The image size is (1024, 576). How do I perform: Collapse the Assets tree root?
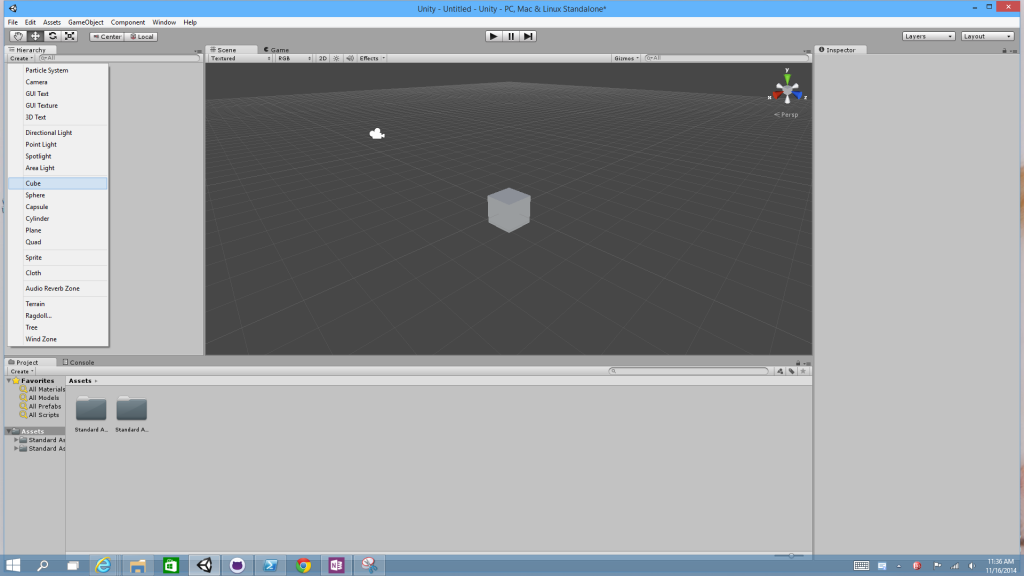(9, 431)
